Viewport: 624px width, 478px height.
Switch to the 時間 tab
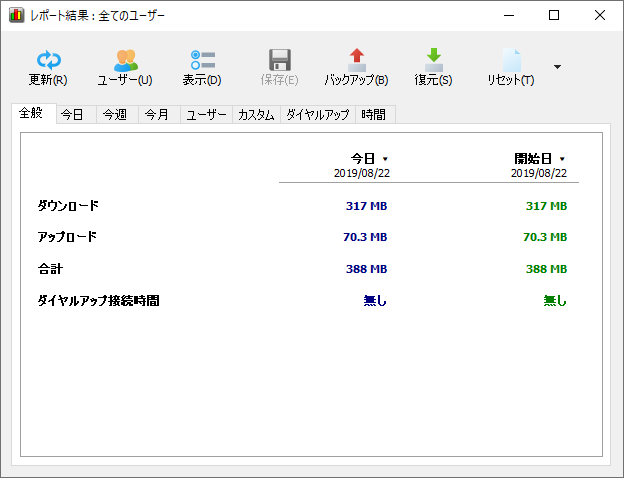374,115
